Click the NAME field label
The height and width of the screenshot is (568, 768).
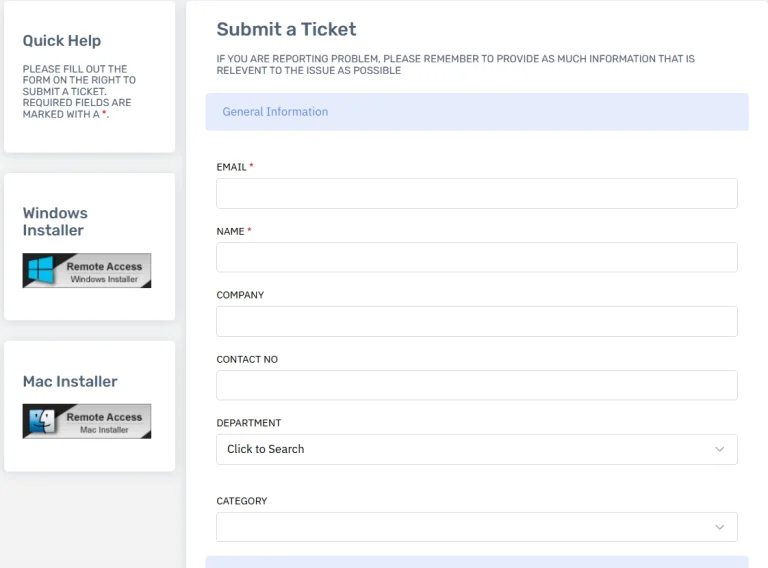click(230, 231)
